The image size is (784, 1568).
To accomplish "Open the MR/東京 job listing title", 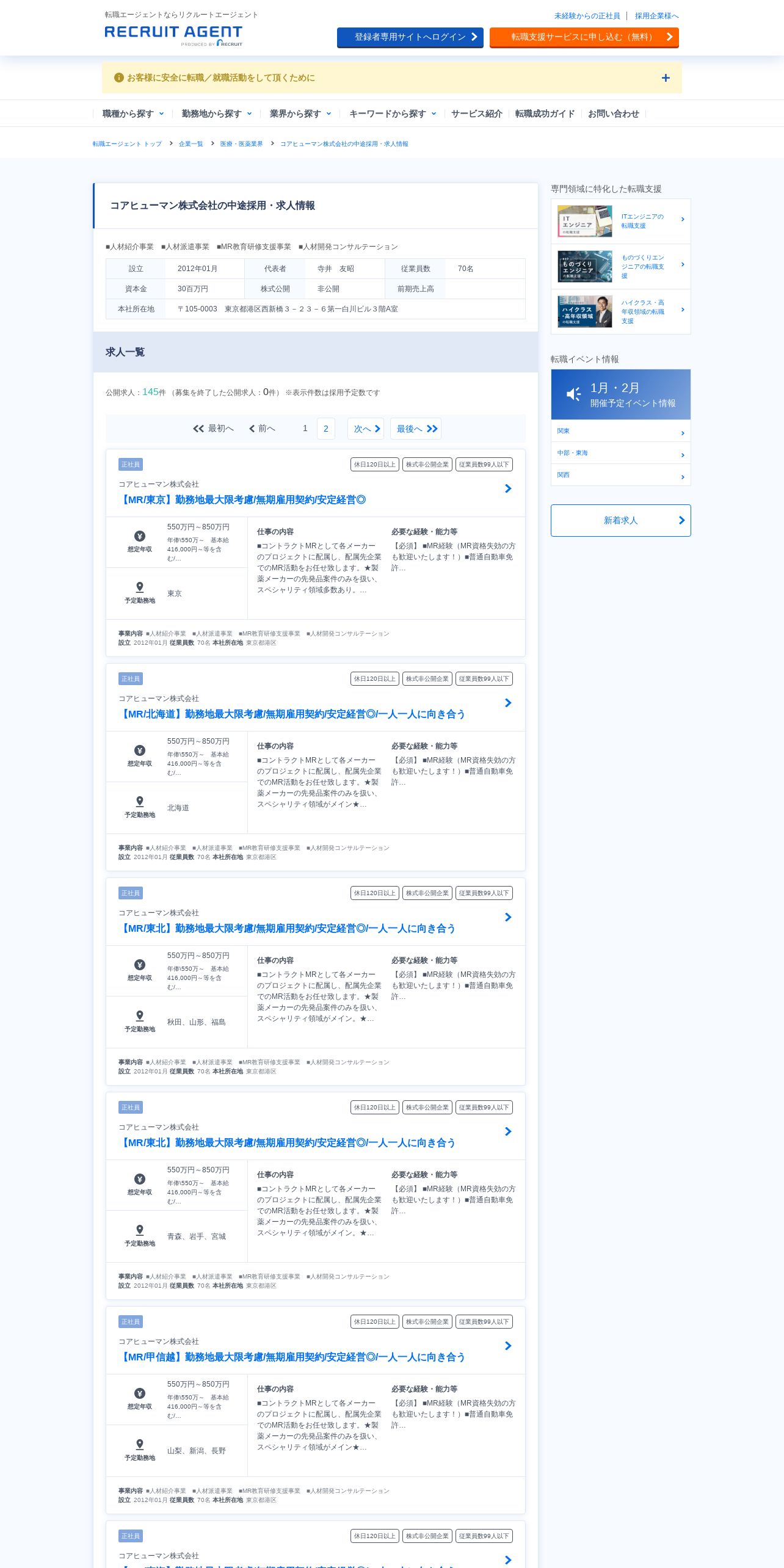I will [242, 499].
